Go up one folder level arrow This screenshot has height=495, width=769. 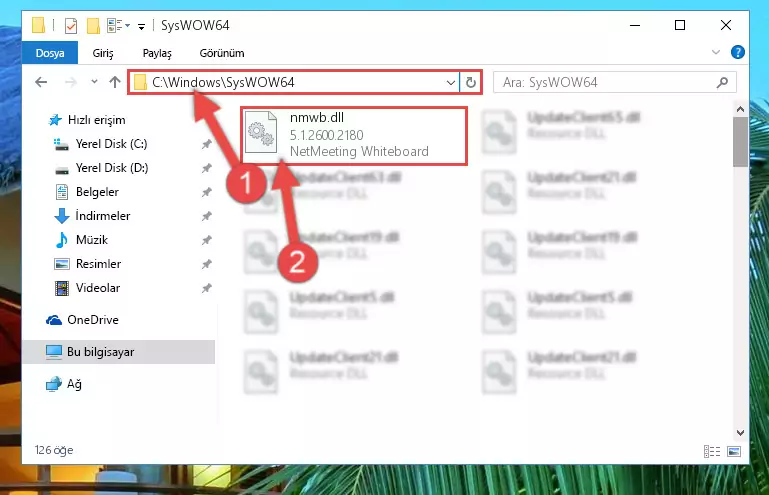coord(115,82)
